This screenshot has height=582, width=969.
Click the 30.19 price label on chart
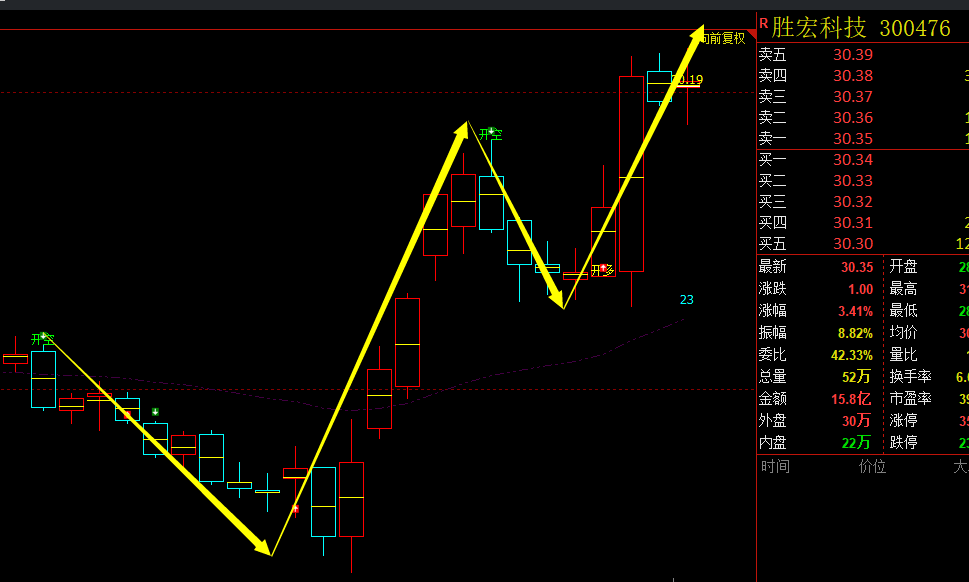coord(688,80)
